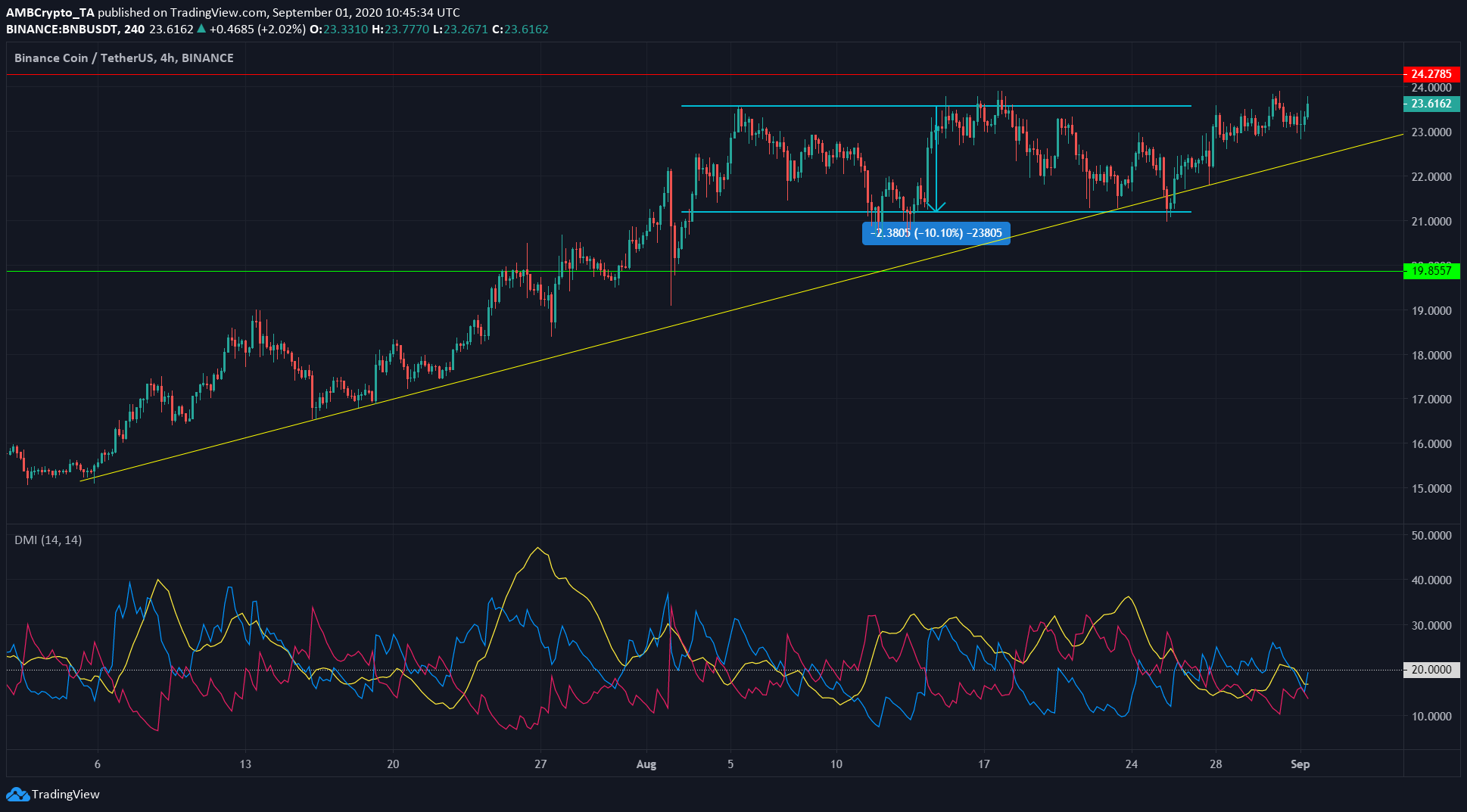
Task: Click the green up-triangle change indicator
Action: point(201,29)
